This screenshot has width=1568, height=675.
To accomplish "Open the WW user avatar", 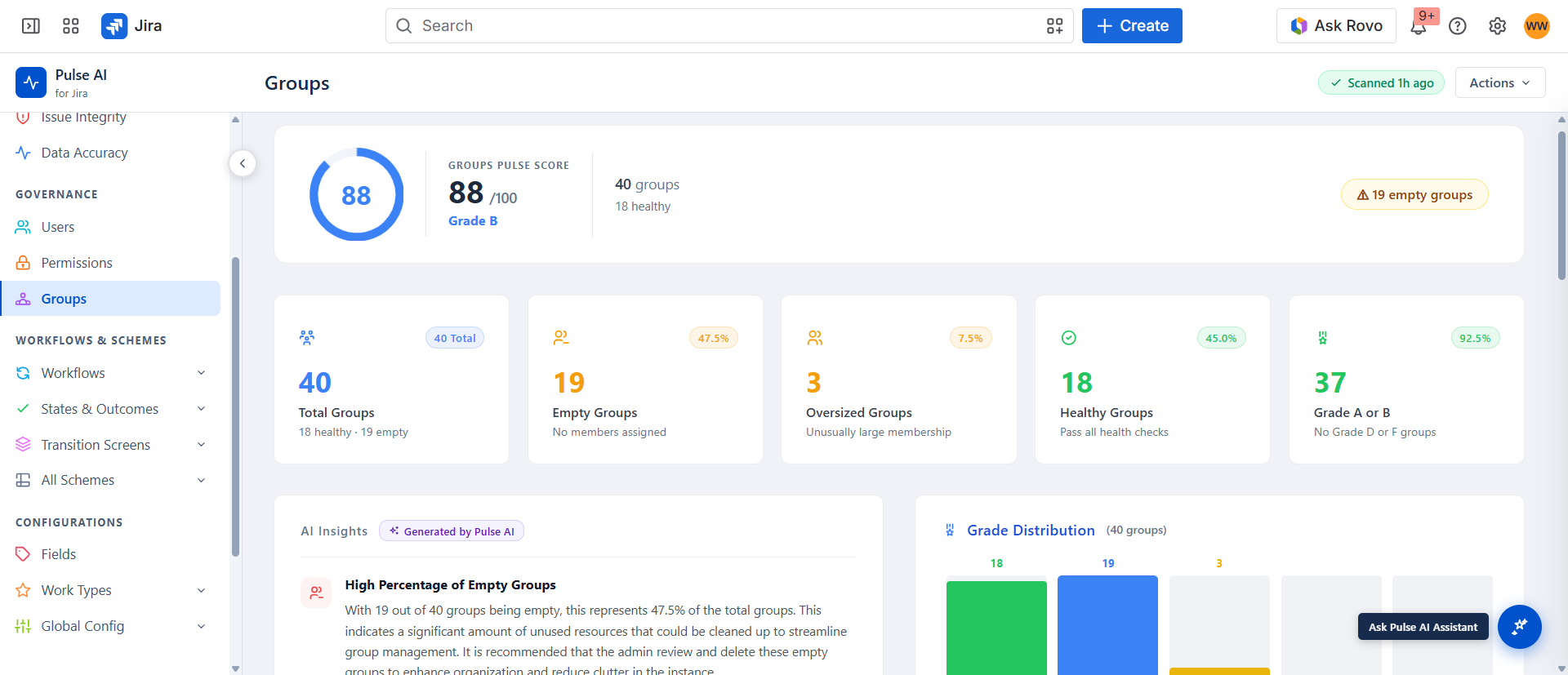I will pyautogui.click(x=1537, y=26).
